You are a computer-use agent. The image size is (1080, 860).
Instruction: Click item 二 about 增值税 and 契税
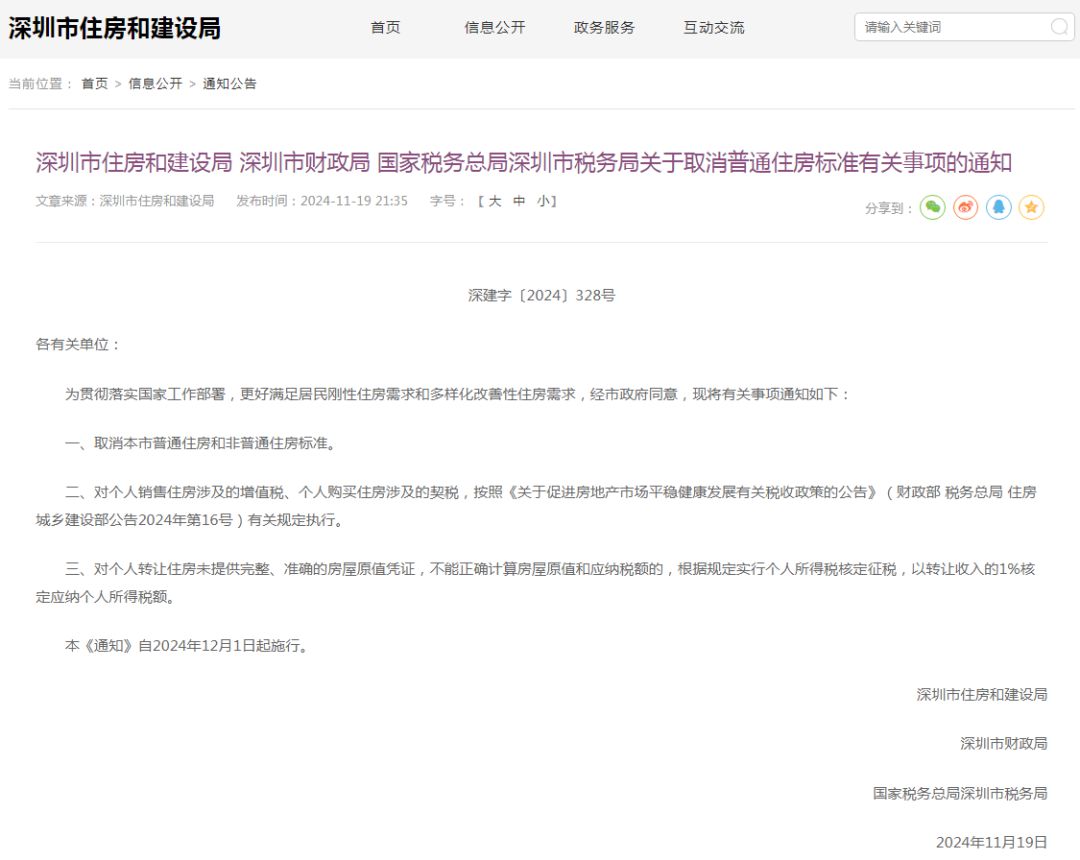coord(536,506)
